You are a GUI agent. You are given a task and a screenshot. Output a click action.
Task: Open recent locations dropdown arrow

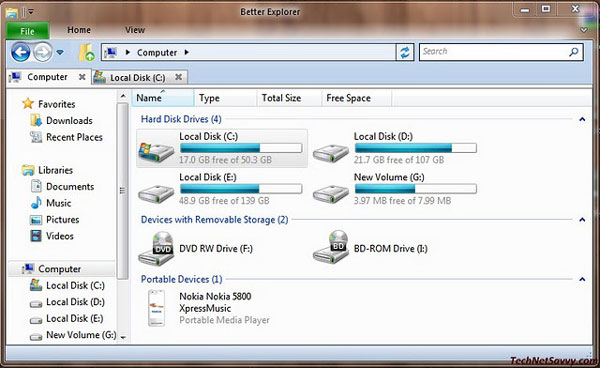[x=60, y=52]
